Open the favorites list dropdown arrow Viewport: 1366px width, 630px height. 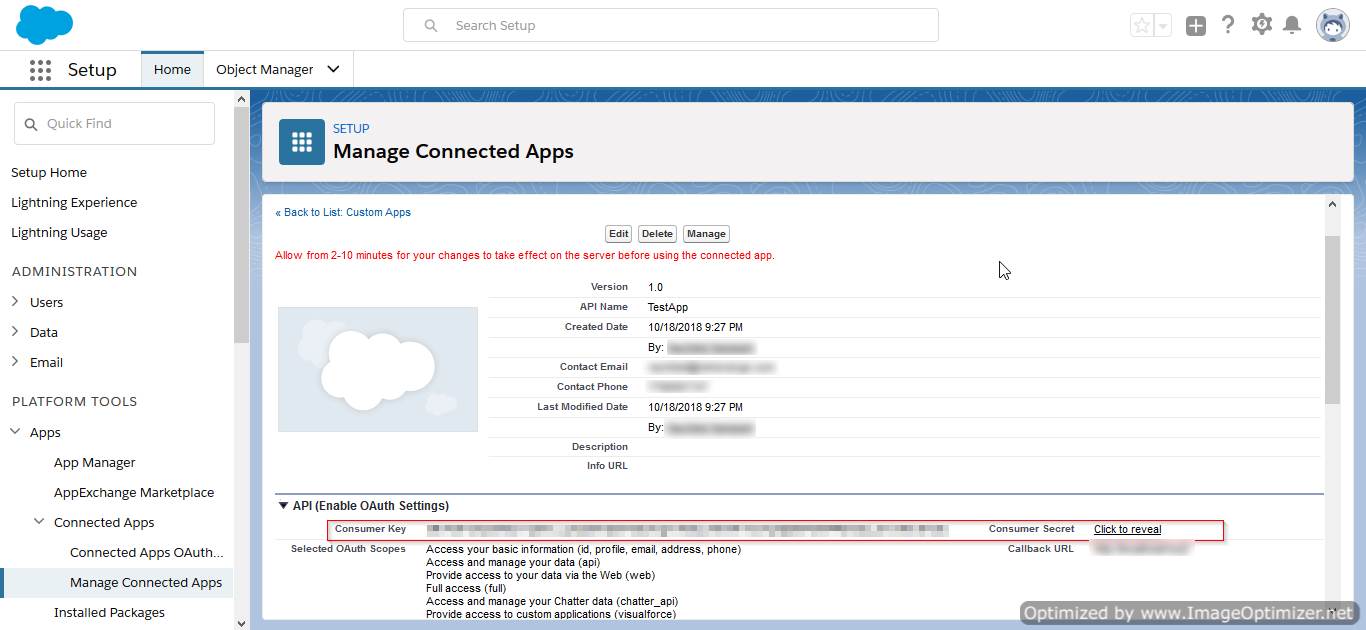(1162, 26)
